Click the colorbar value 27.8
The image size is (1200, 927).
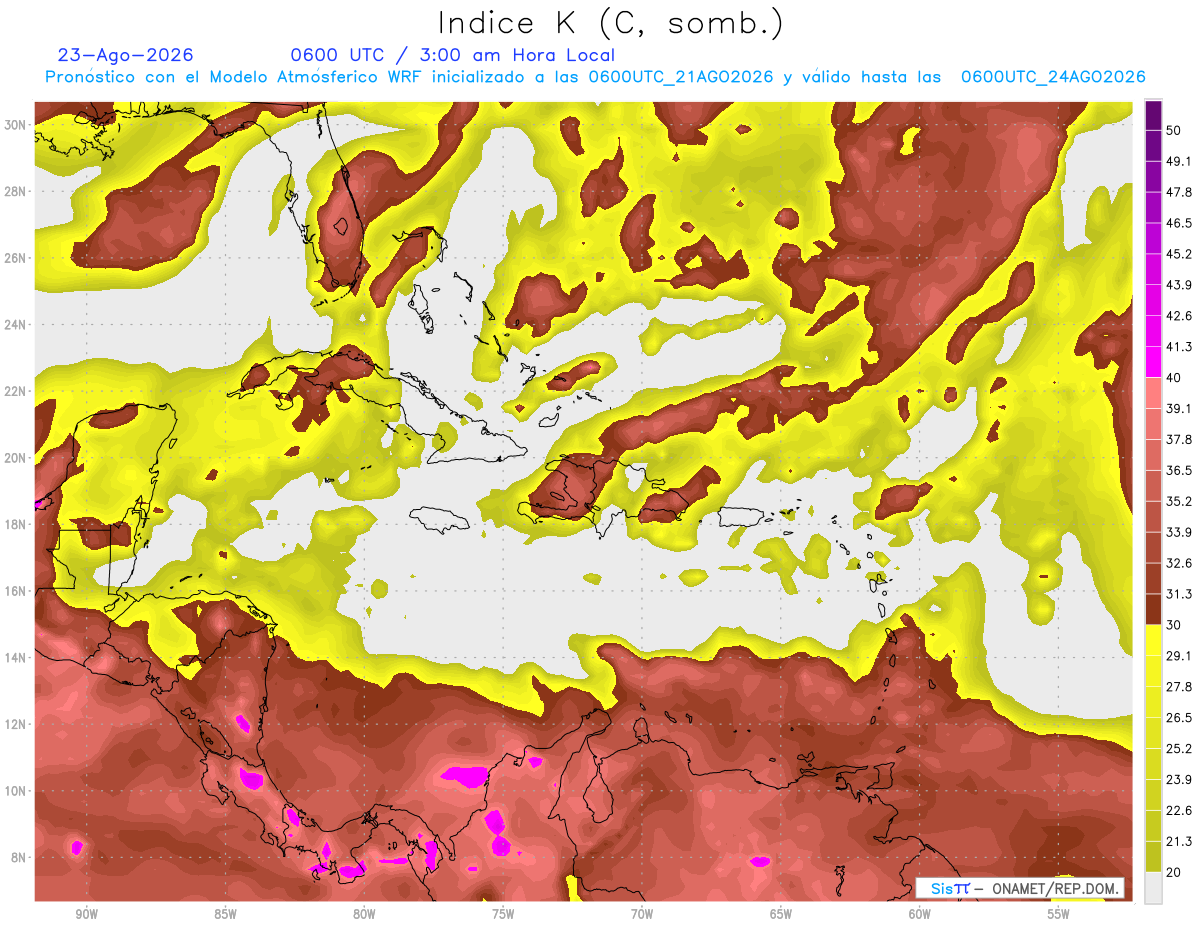pos(1179,687)
